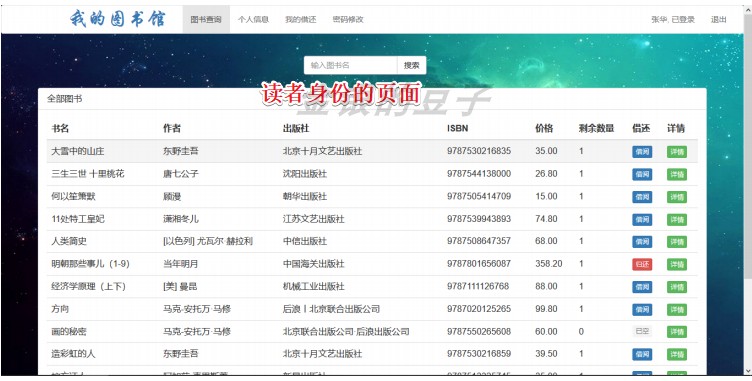Open details for 11处特工皇妃

pyautogui.click(x=676, y=219)
